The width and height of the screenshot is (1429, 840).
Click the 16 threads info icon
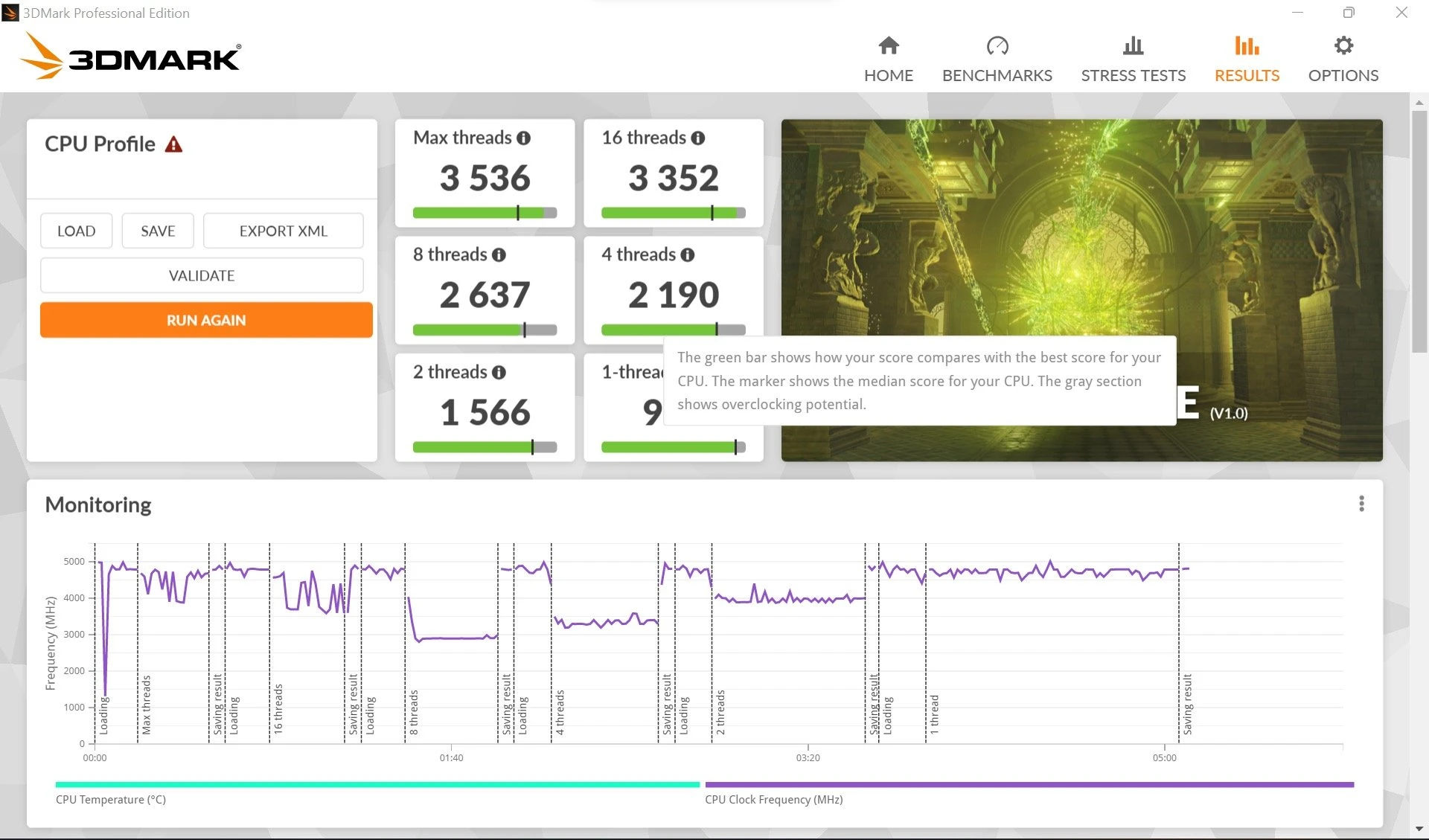click(x=697, y=138)
